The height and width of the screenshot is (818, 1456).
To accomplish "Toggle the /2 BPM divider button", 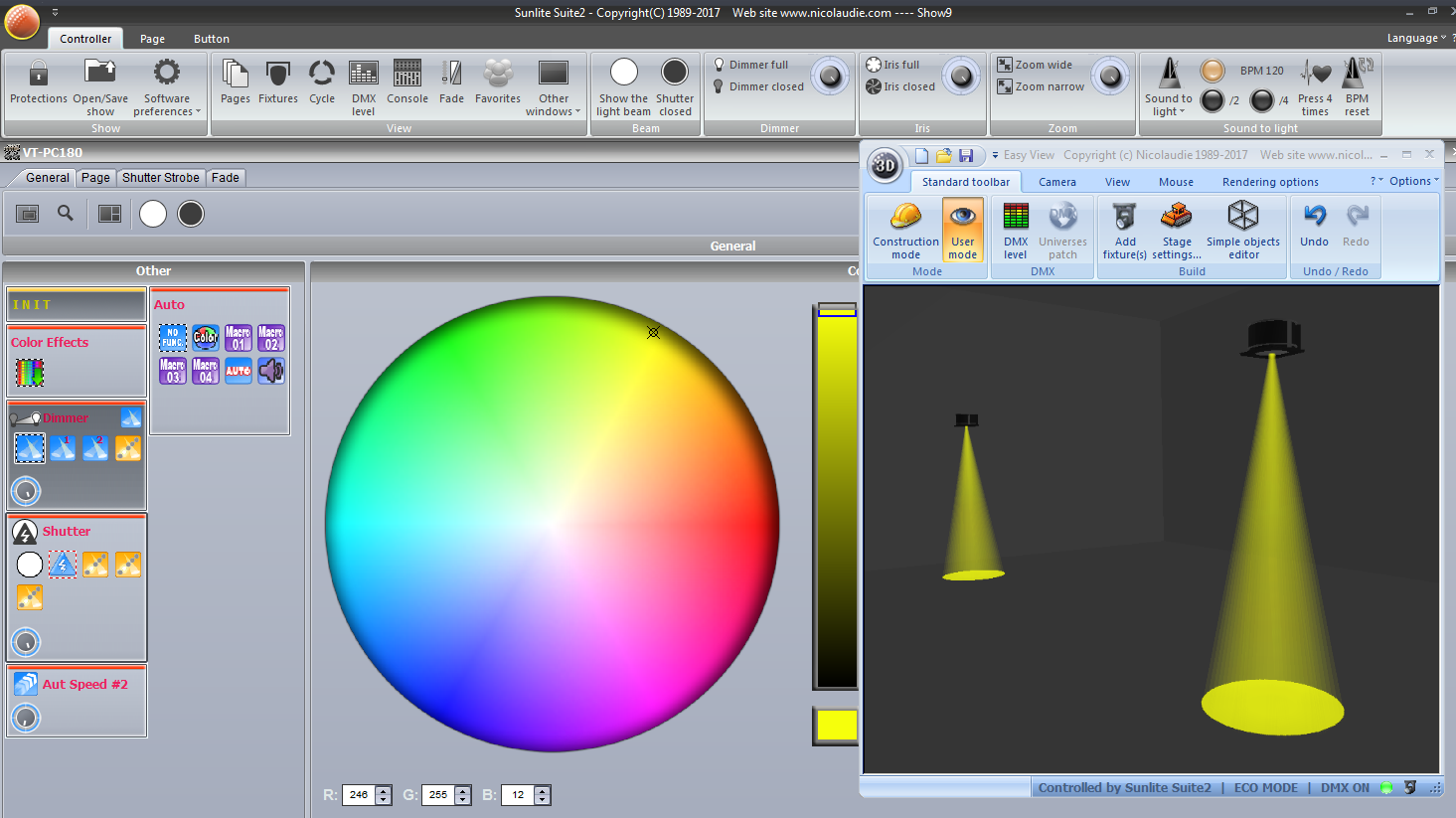I will pos(1213,100).
